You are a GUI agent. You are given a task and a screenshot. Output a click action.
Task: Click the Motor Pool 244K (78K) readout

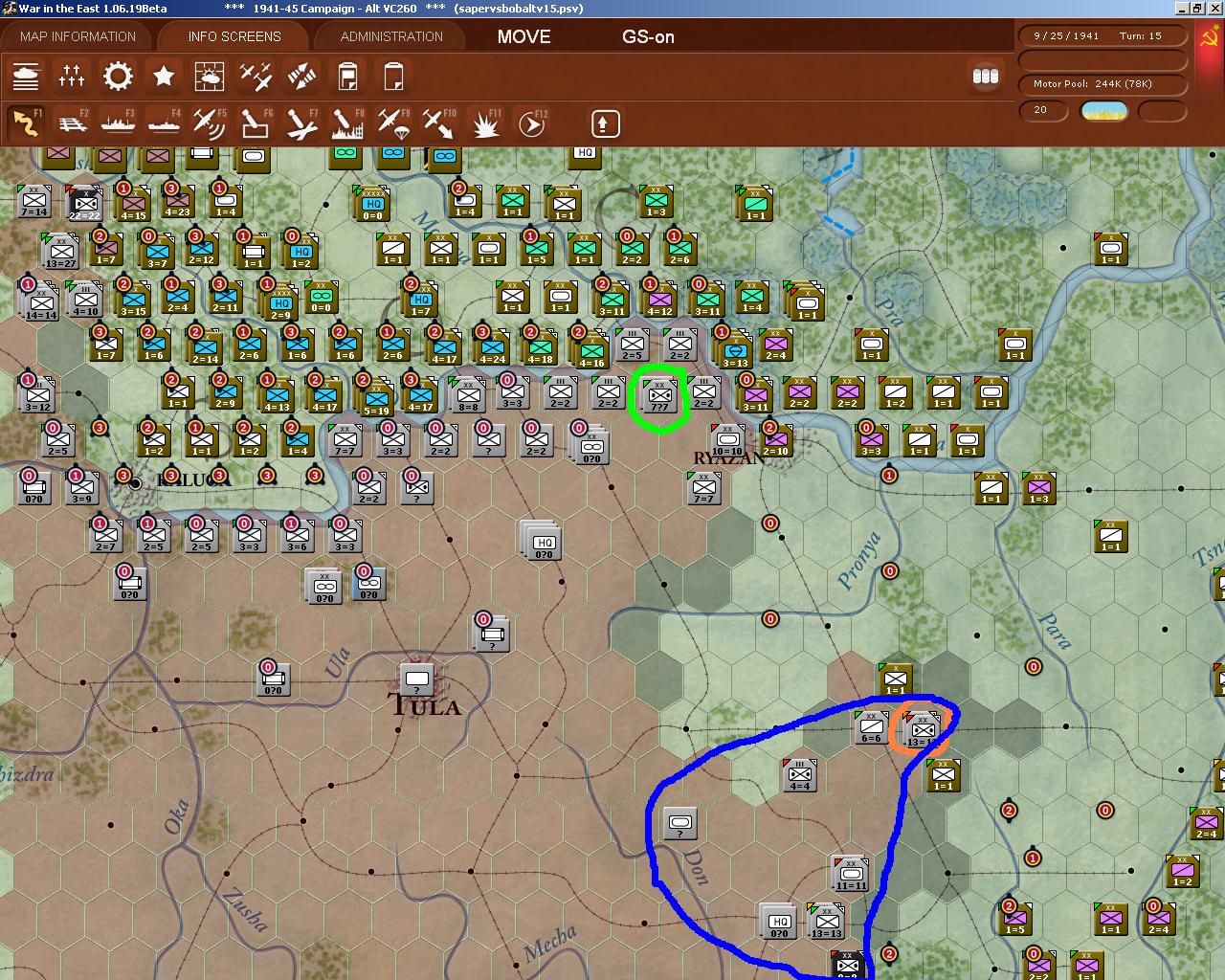point(1102,83)
